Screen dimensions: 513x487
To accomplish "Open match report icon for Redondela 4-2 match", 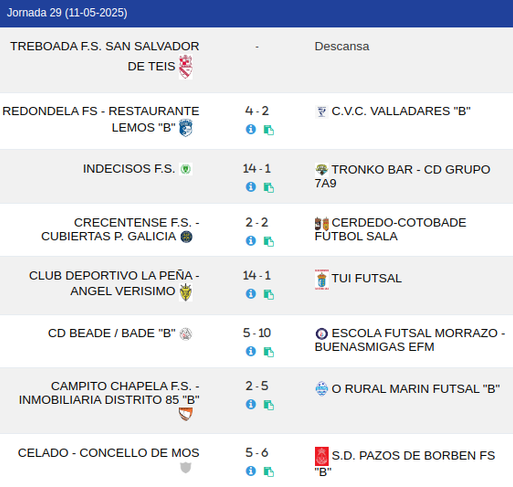I will pyautogui.click(x=269, y=130).
